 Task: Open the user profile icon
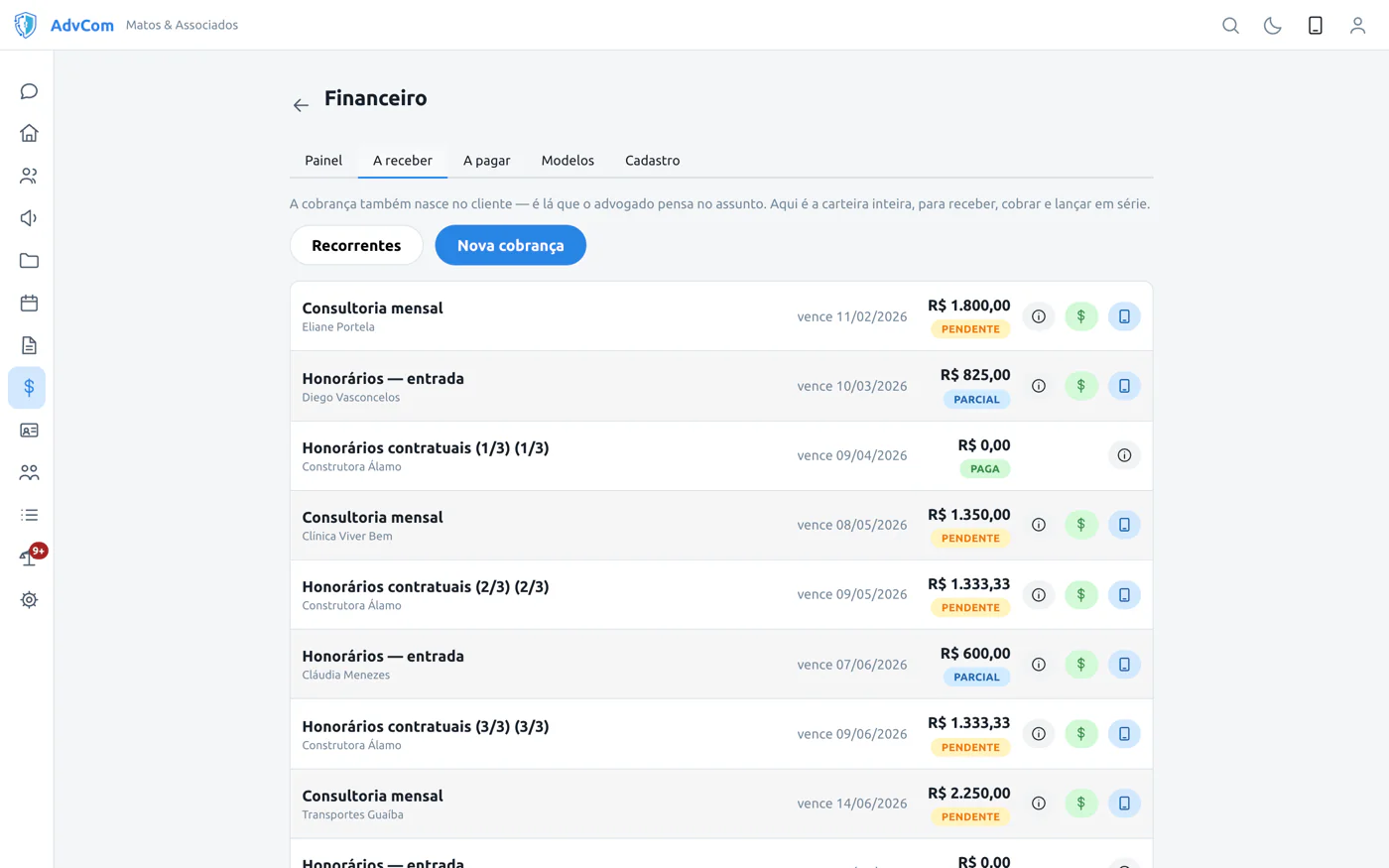pyautogui.click(x=1357, y=25)
